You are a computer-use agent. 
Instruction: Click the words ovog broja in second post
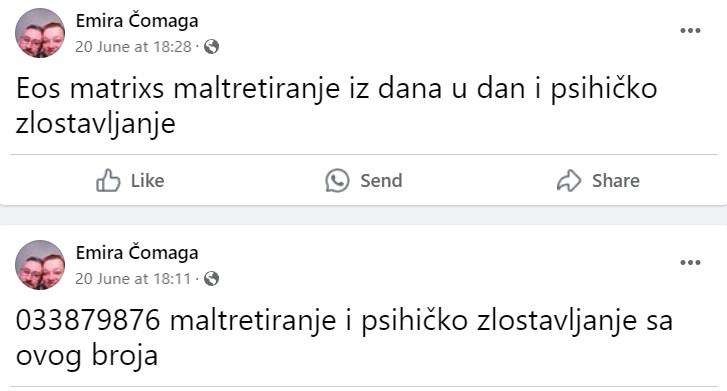pyautogui.click(x=87, y=356)
